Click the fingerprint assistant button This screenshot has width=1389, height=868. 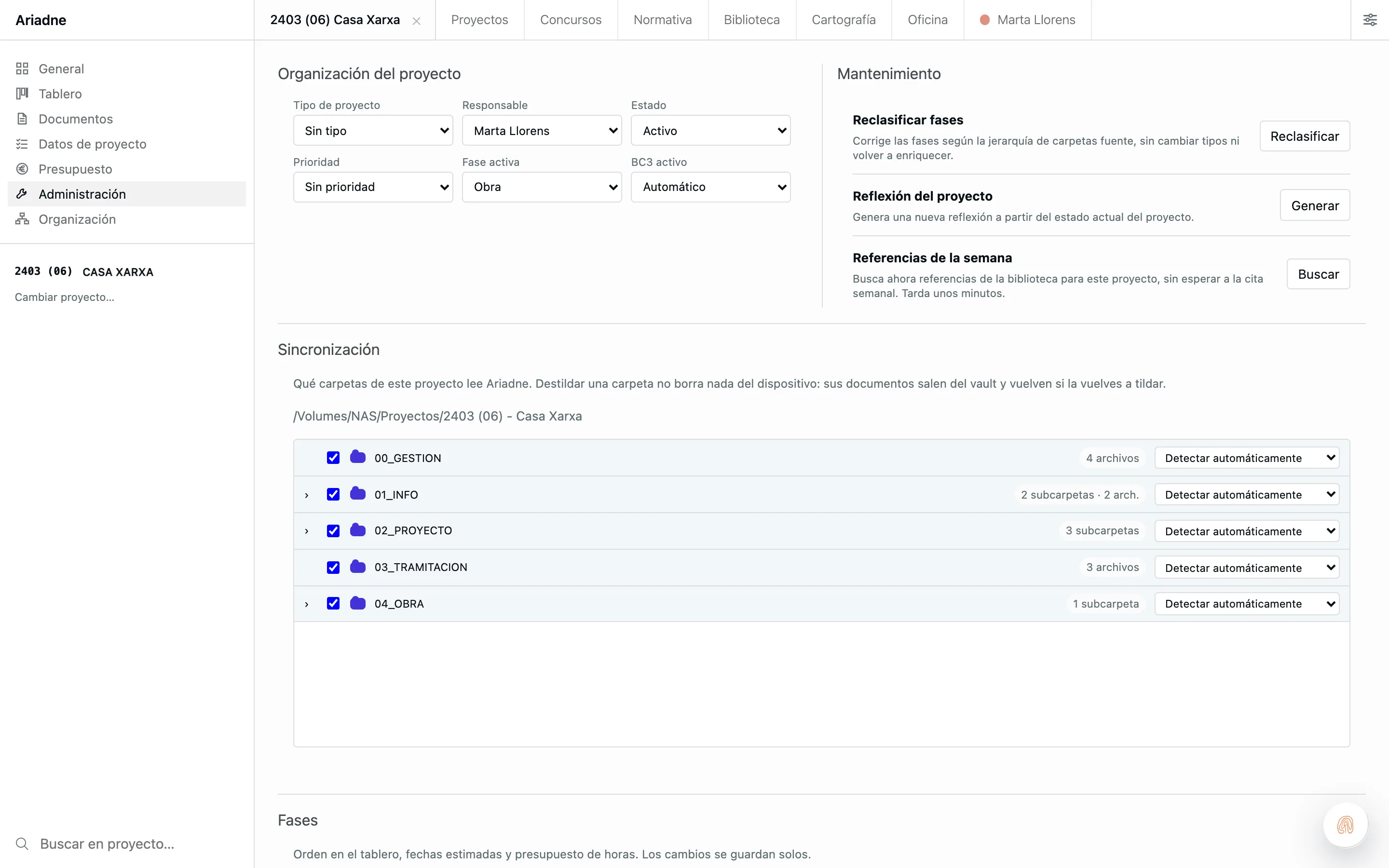tap(1345, 825)
